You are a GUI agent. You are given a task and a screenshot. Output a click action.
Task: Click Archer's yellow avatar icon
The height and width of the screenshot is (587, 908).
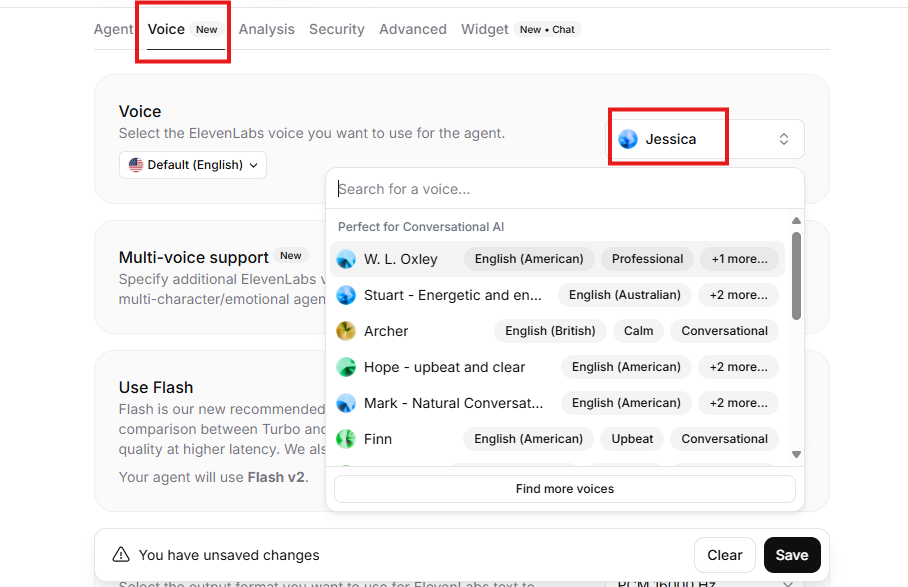[x=346, y=331]
